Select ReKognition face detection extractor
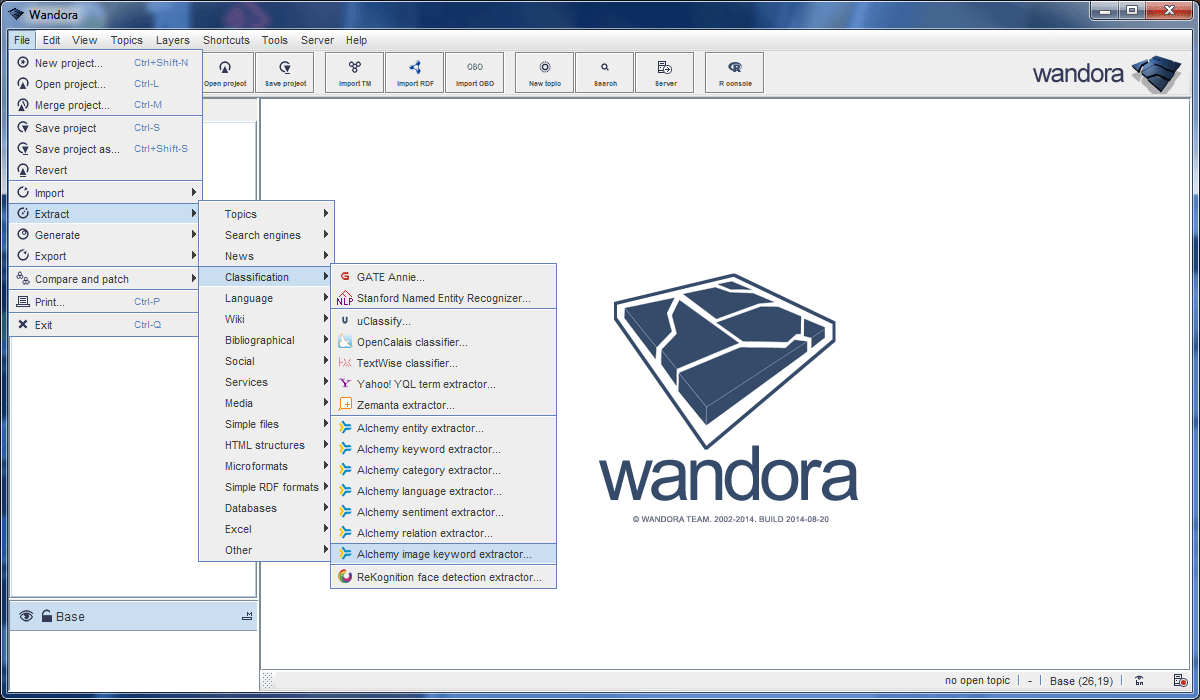The width and height of the screenshot is (1200, 700). click(x=448, y=577)
